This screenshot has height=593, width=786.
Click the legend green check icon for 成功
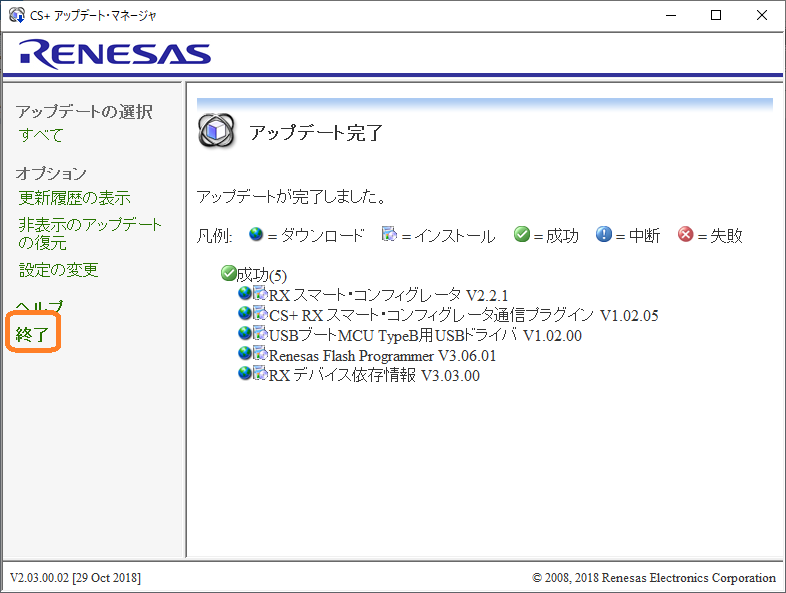coord(522,234)
